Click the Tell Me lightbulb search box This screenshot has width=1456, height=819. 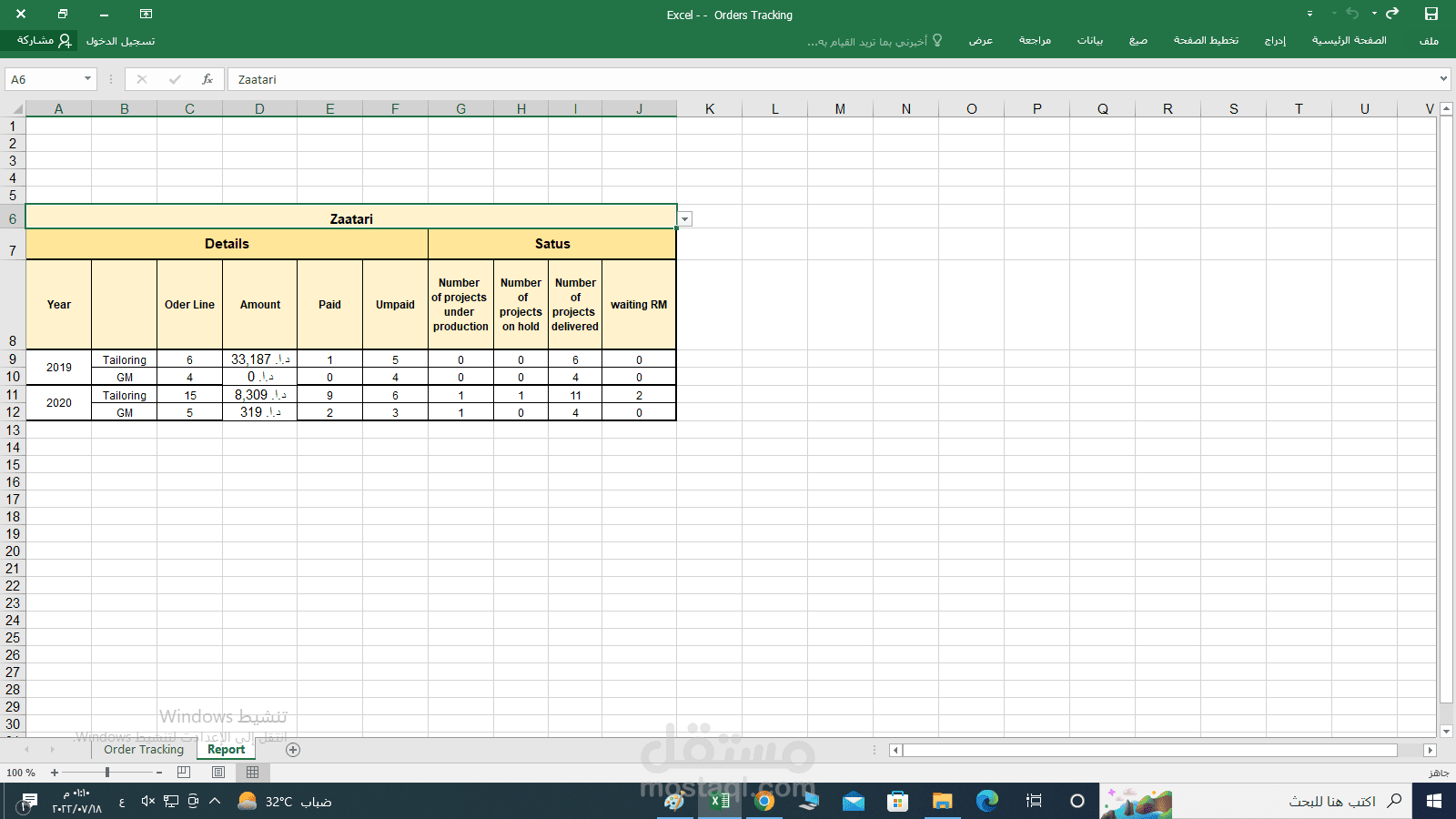875,41
